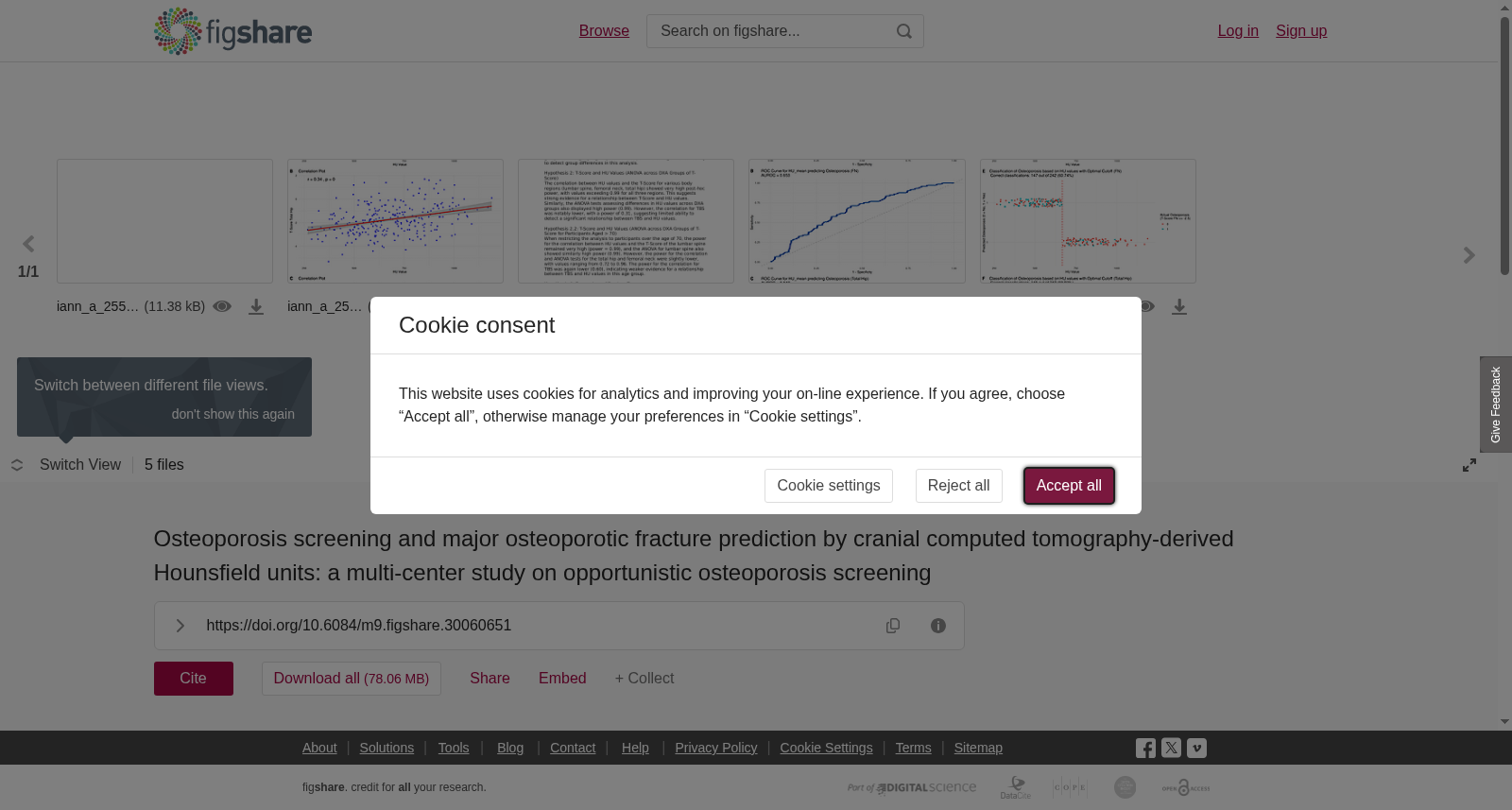Click the search magnifier icon

(903, 31)
